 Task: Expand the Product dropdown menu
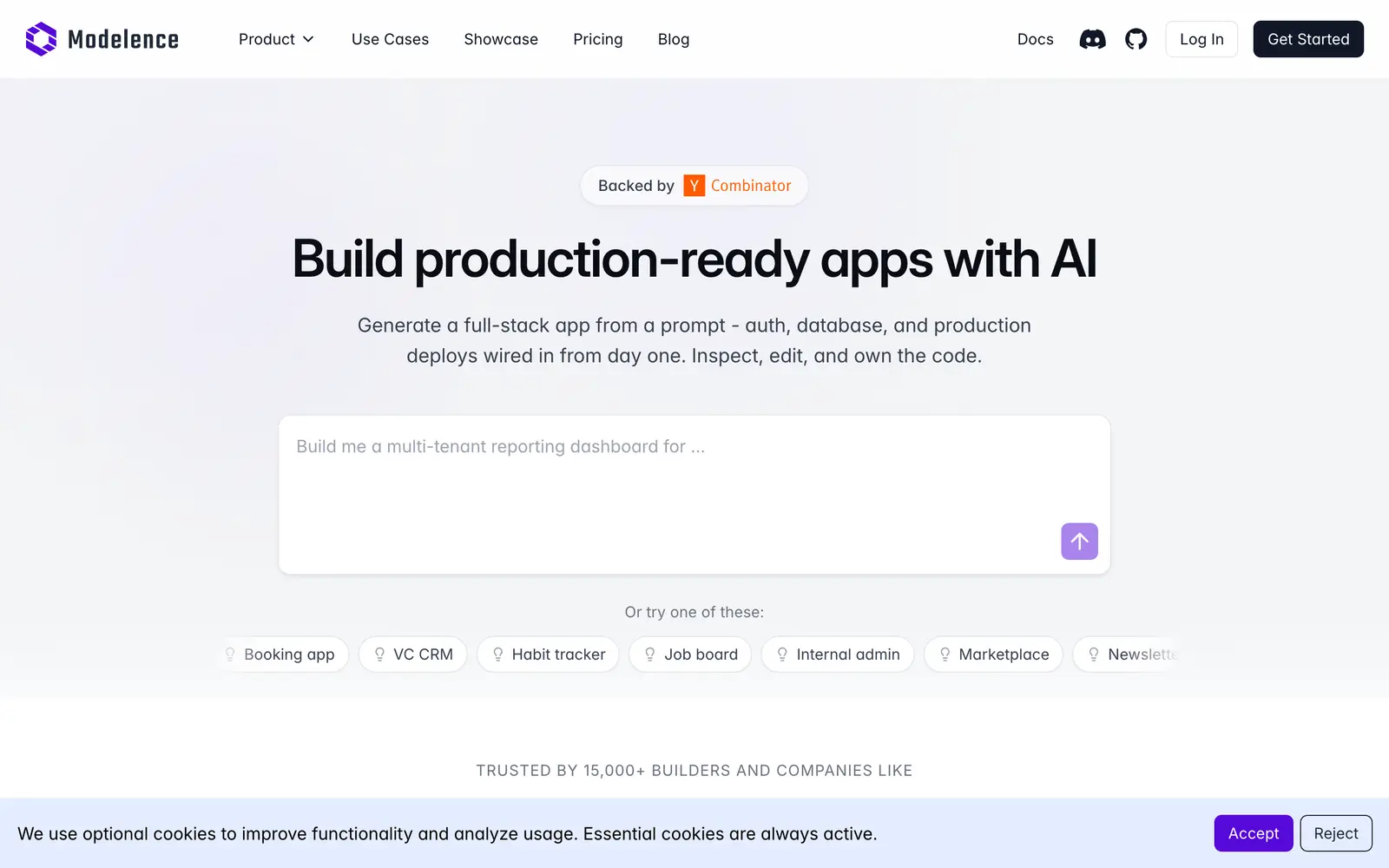276,39
